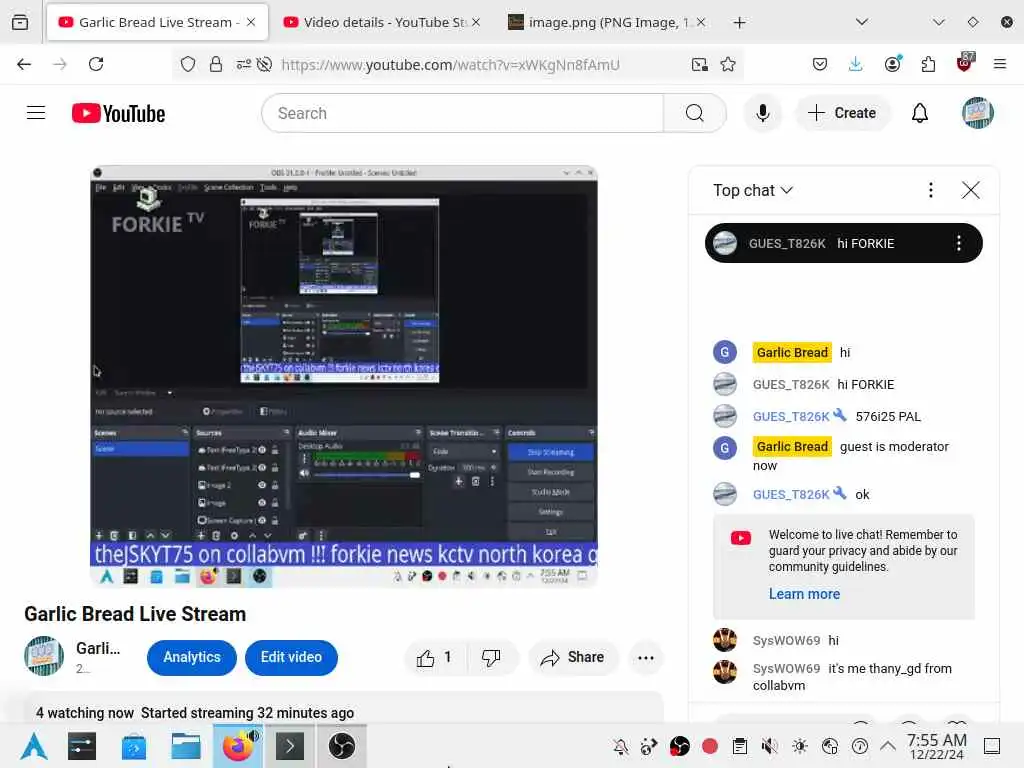List all tabs with dropdown arrow
Screen dimensions: 1024x768
[x=862, y=22]
